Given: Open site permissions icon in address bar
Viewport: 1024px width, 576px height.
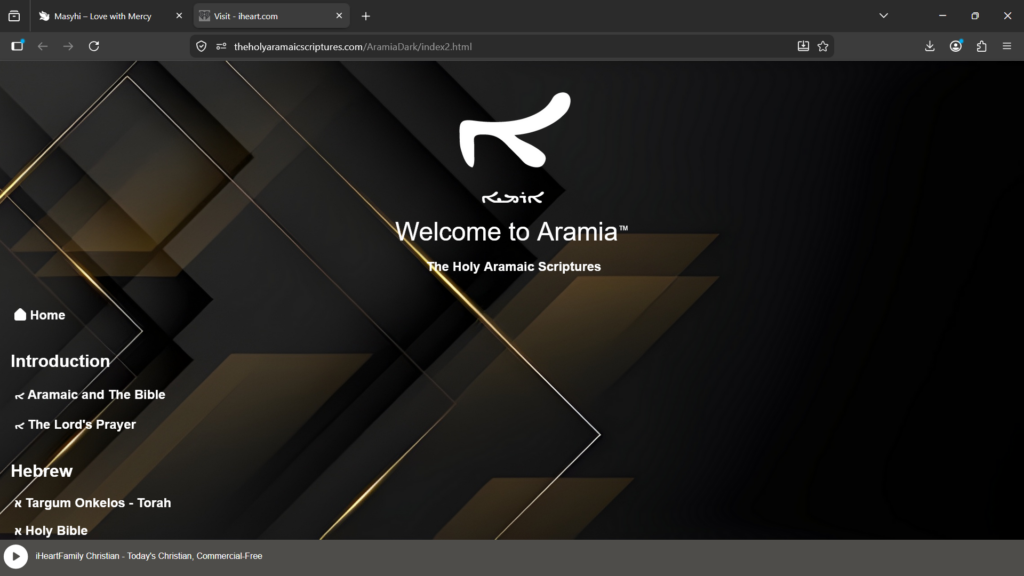Looking at the screenshot, I should tap(221, 46).
